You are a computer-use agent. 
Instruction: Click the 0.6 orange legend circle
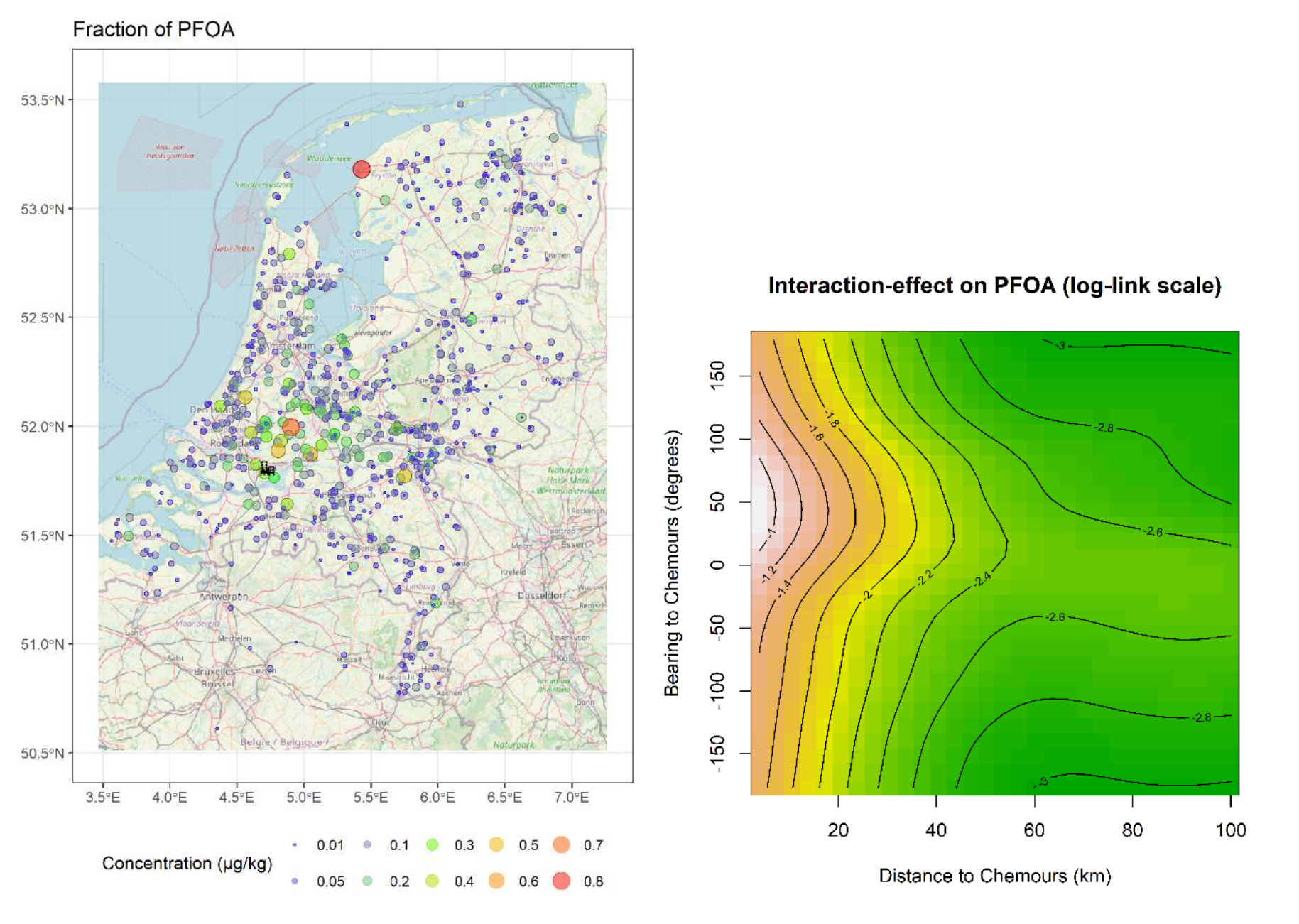(x=496, y=881)
